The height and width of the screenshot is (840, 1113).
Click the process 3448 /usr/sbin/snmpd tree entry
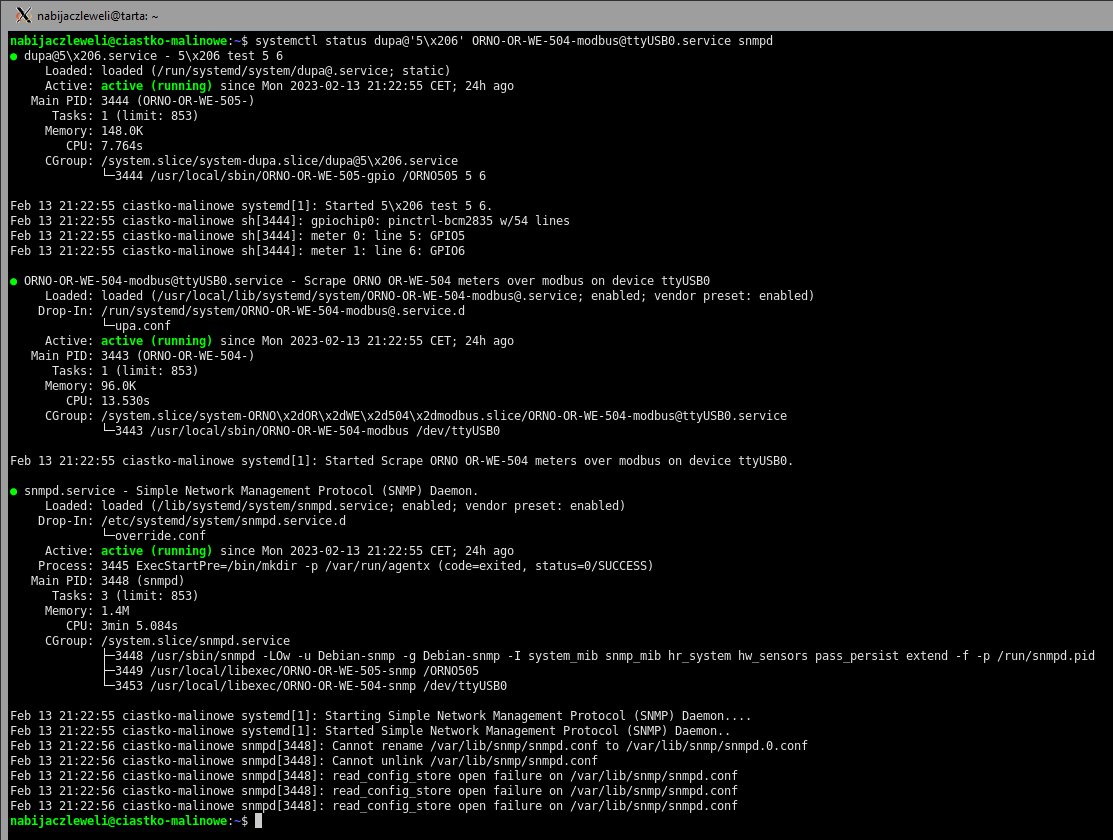point(598,656)
